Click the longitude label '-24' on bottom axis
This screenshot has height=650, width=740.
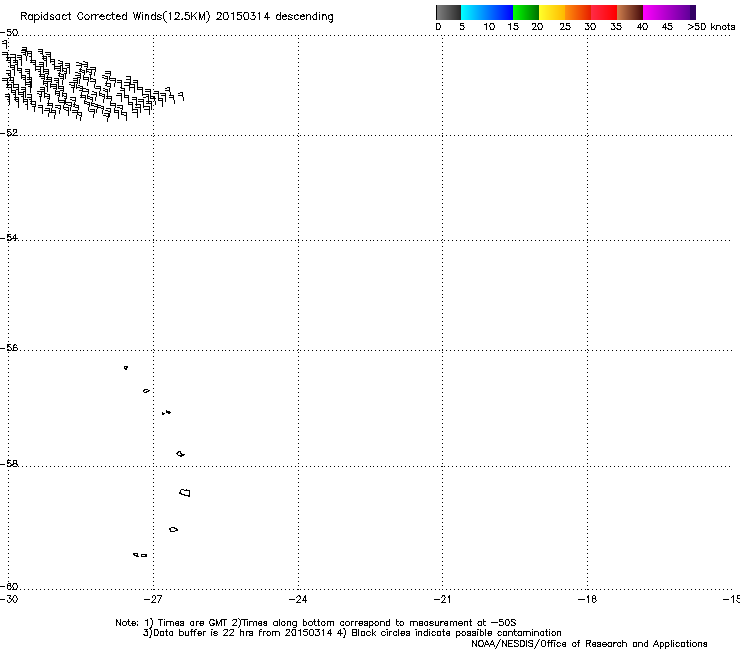coord(298,599)
